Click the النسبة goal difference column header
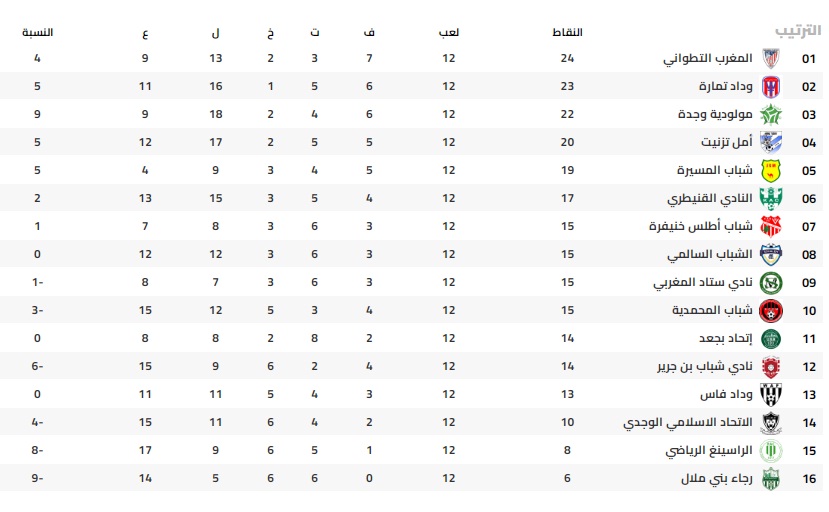The height and width of the screenshot is (512, 829). 38,33
